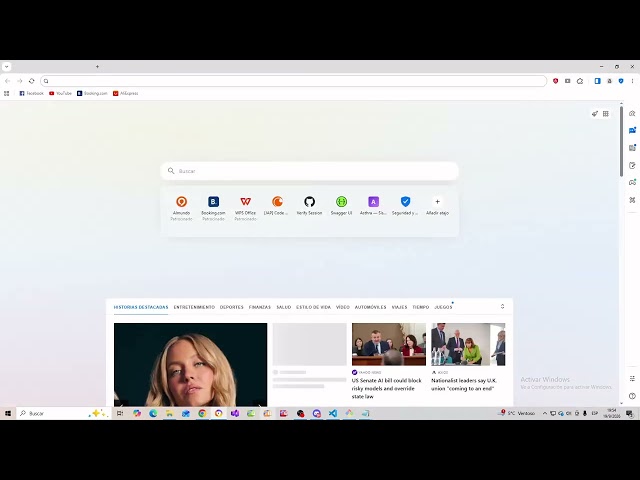Image resolution: width=640 pixels, height=480 pixels.
Task: Open the blonde woman featured story image
Action: (x=191, y=364)
